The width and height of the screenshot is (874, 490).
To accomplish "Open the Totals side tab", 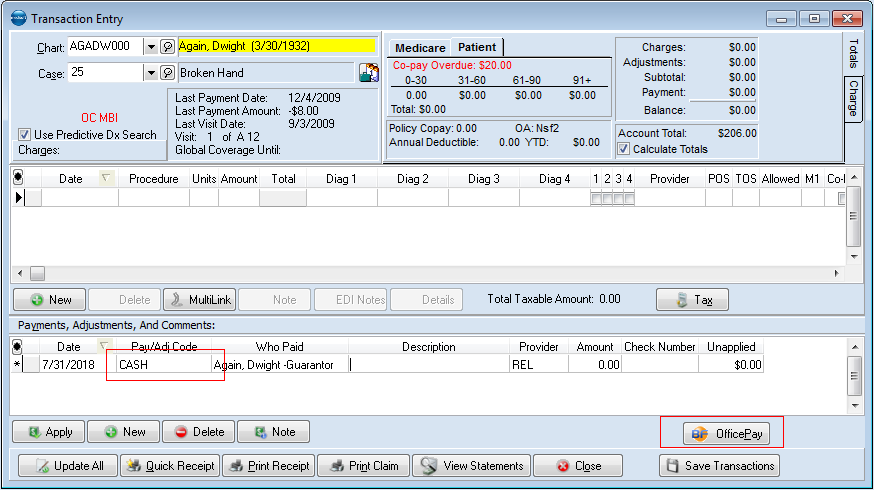I will (x=853, y=54).
